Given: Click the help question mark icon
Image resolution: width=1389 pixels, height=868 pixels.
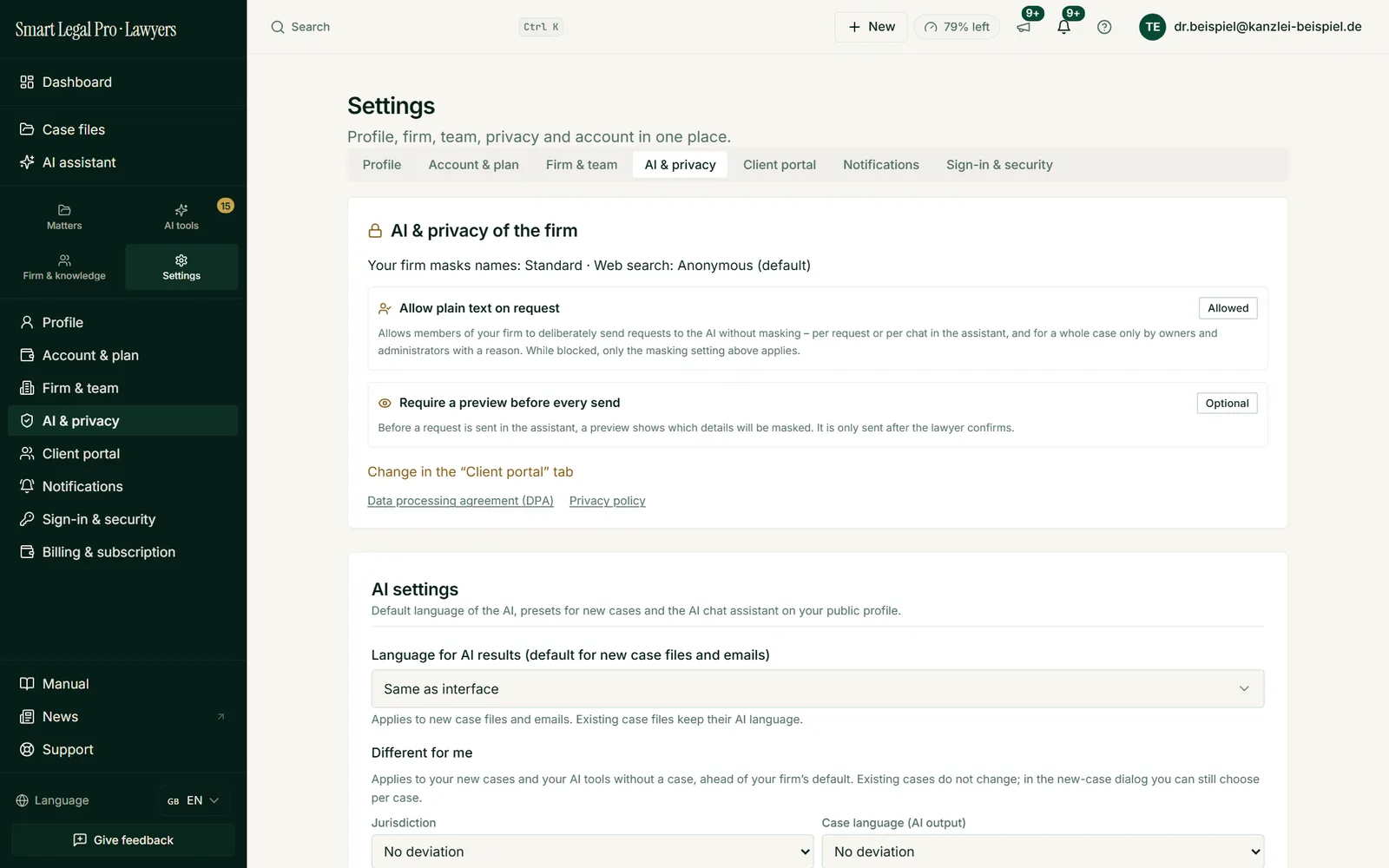Looking at the screenshot, I should pyautogui.click(x=1104, y=27).
